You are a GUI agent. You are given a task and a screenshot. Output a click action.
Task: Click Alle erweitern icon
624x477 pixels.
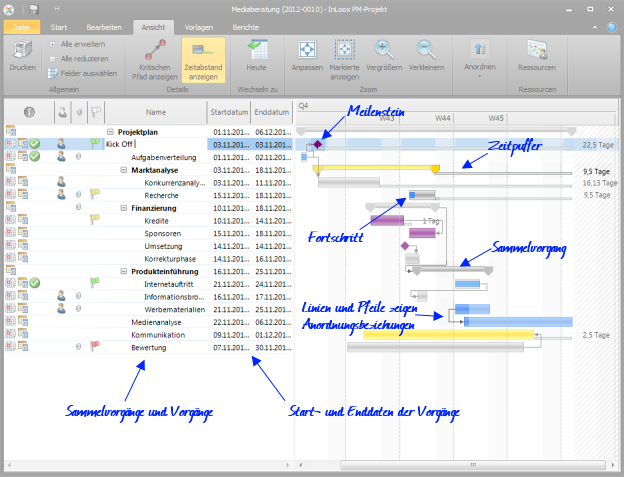point(52,44)
